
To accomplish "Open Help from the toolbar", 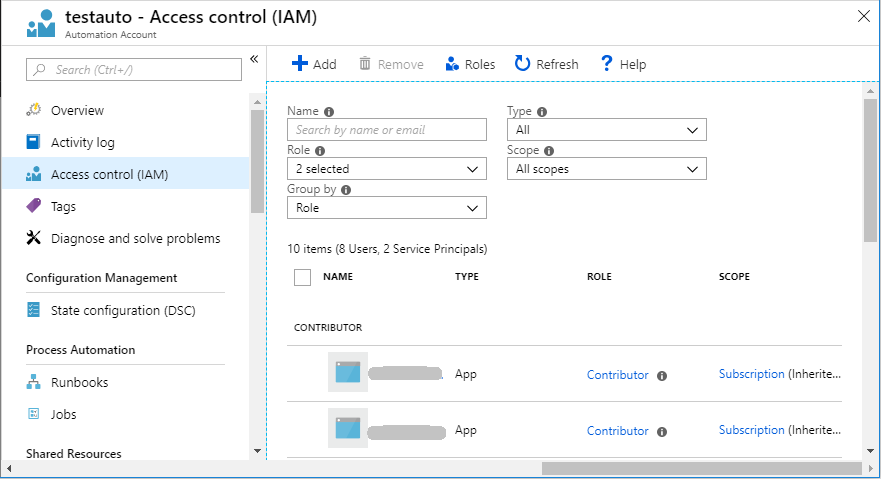I will pyautogui.click(x=623, y=64).
